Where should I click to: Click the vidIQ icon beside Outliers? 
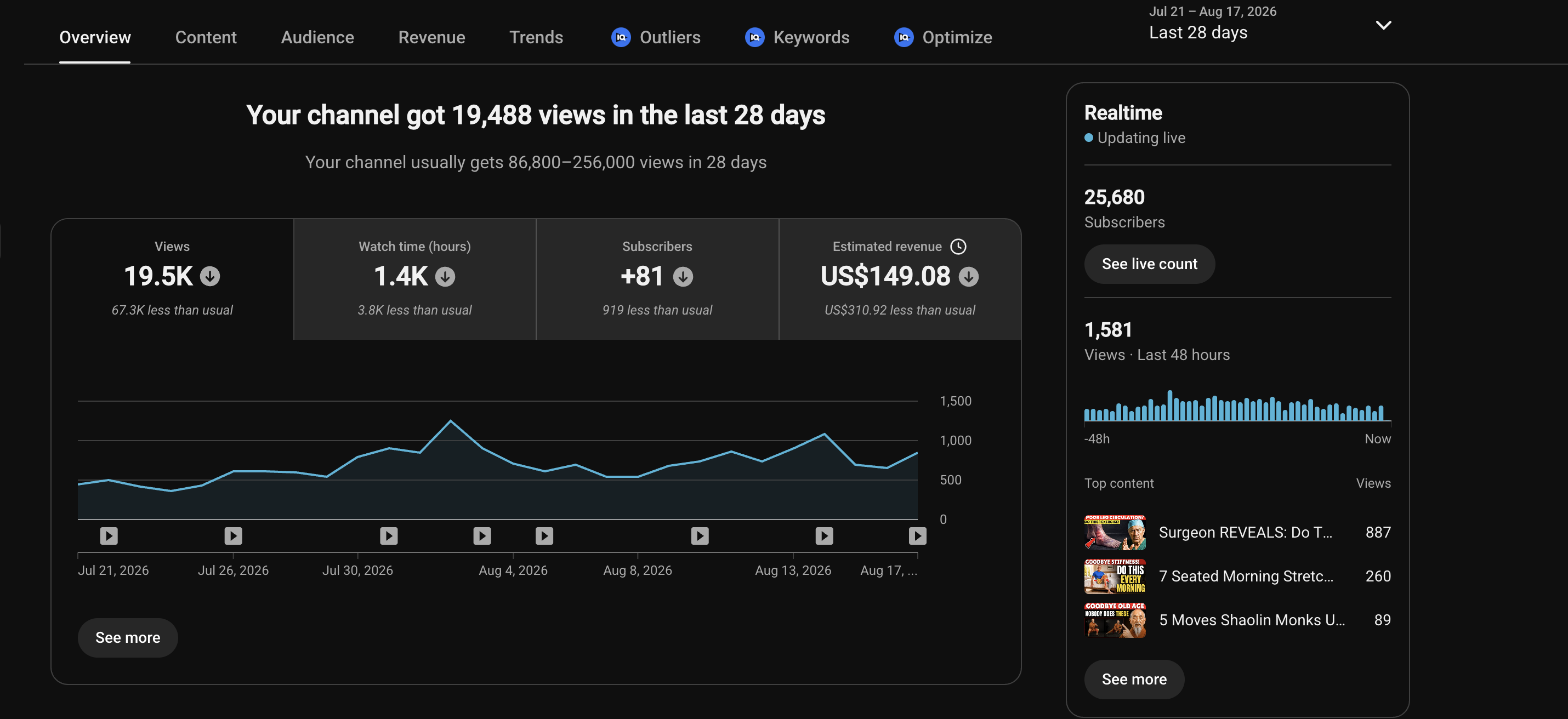[x=620, y=37]
